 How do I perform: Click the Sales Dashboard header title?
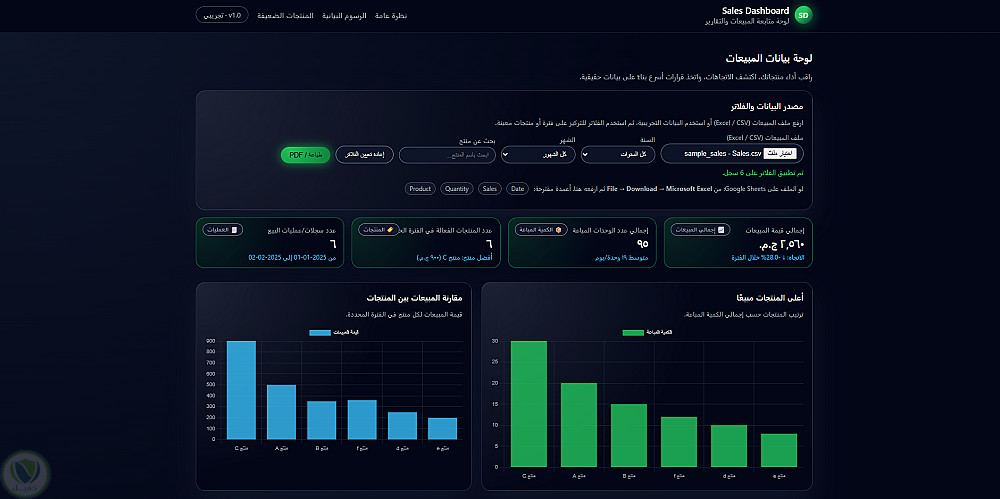point(756,11)
